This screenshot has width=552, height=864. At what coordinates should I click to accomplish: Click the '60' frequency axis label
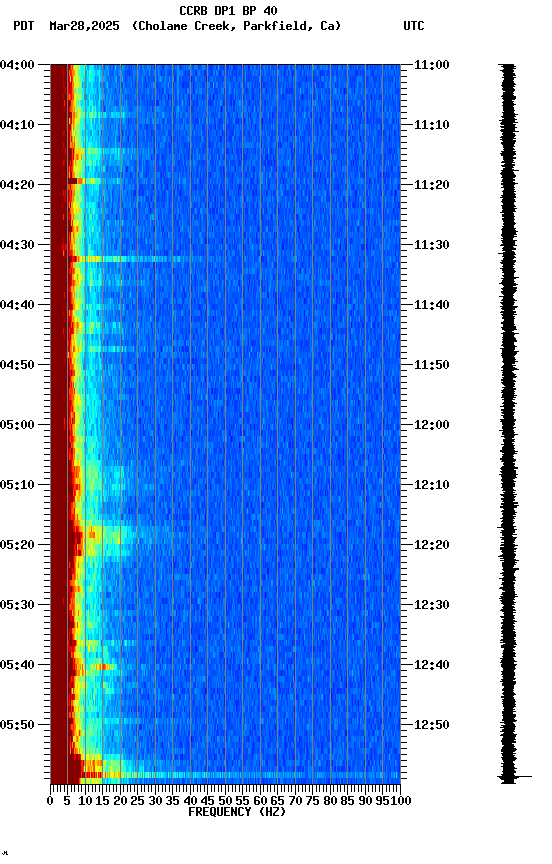tap(260, 801)
